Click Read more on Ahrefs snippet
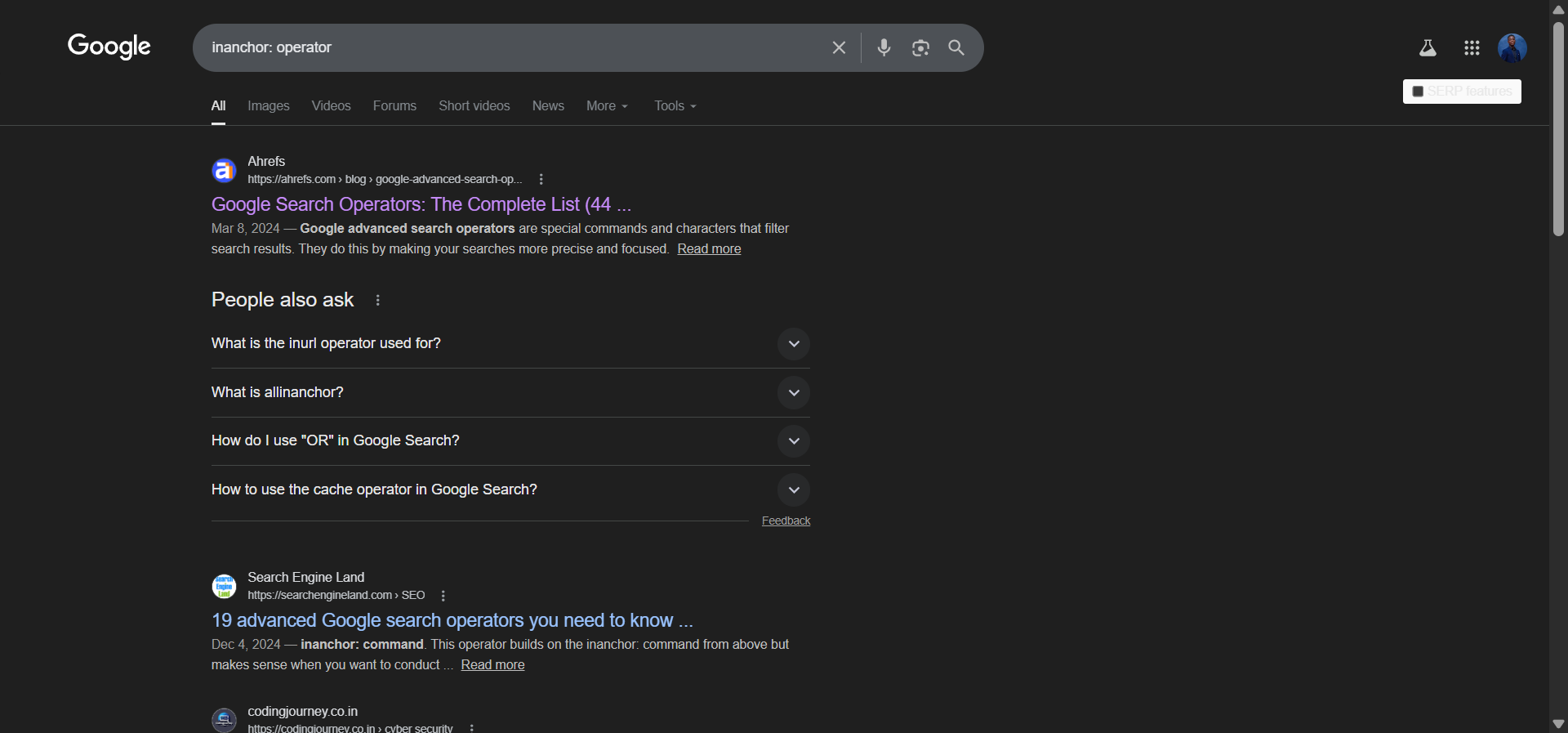Screen dimensions: 1568x733 coord(709,249)
